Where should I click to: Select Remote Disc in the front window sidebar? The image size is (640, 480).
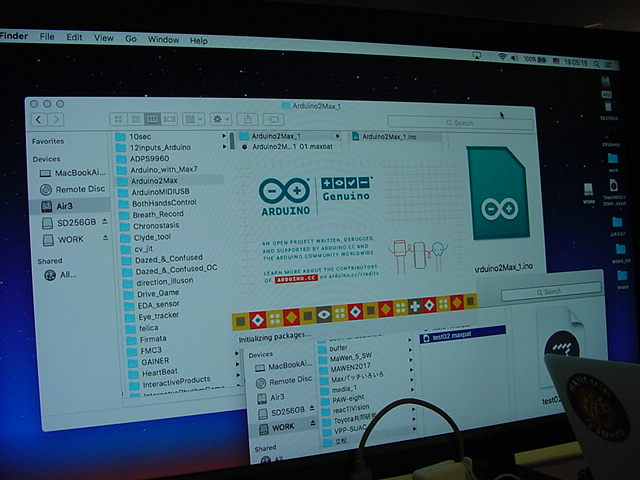click(x=72, y=189)
